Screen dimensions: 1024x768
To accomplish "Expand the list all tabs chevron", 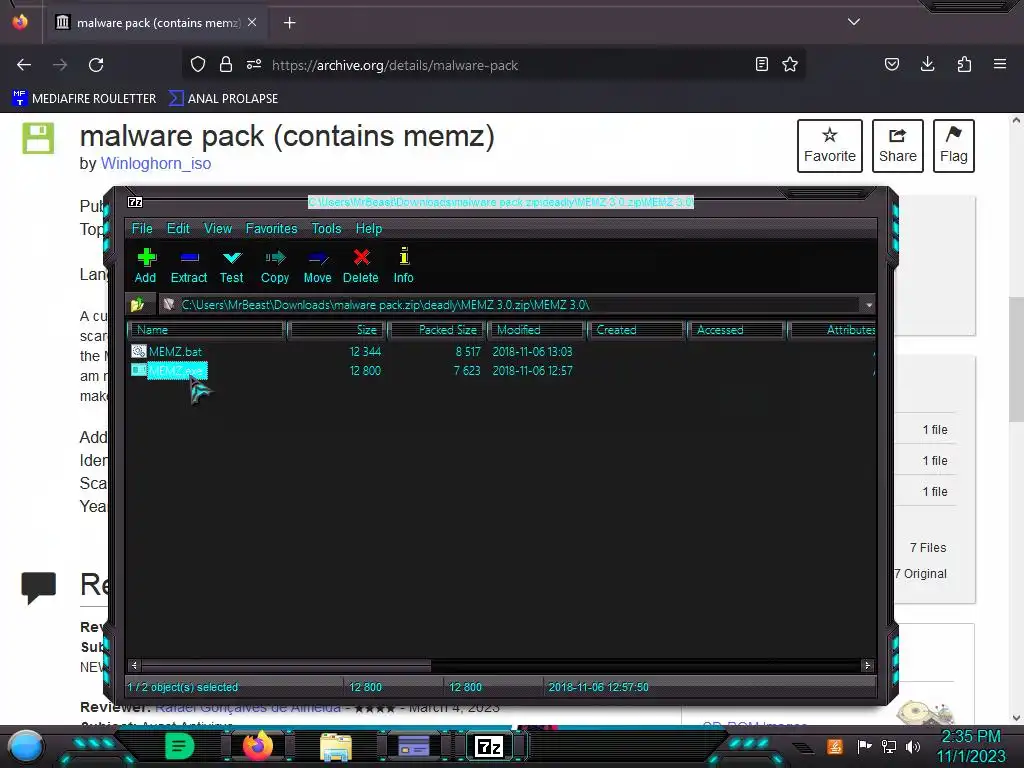I will [x=854, y=22].
